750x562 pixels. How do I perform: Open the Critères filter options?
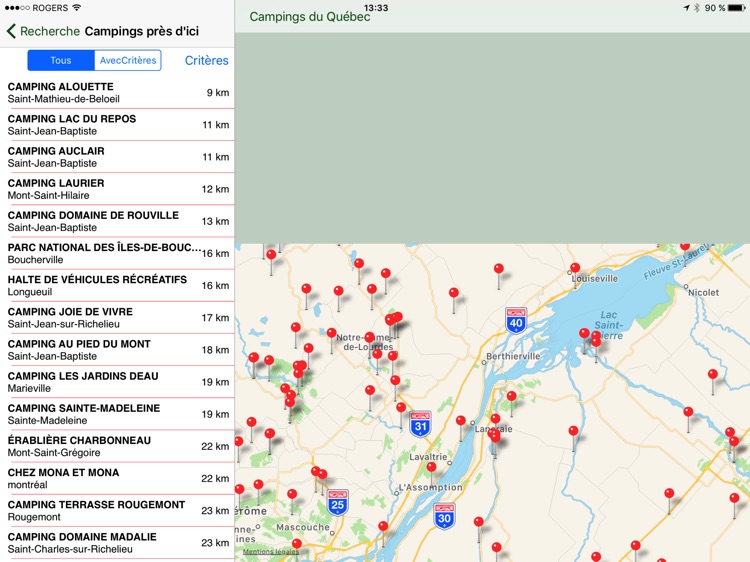206,61
